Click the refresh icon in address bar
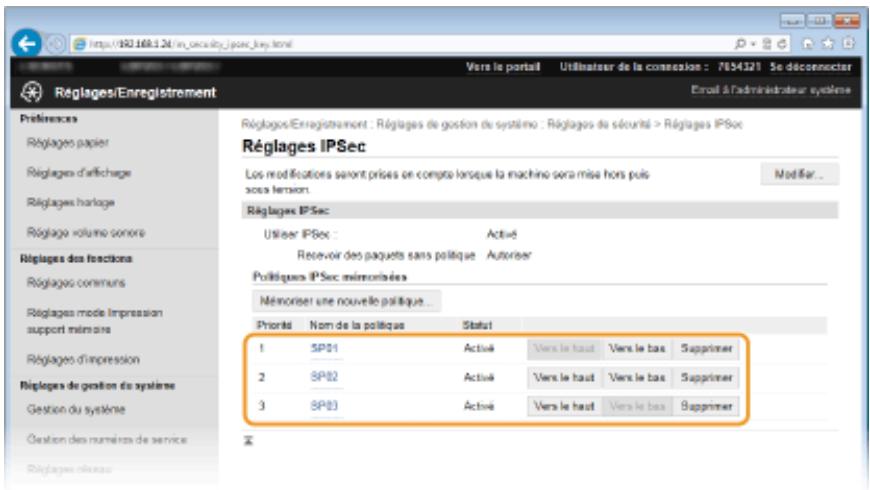The width and height of the screenshot is (870, 490). [x=782, y=44]
